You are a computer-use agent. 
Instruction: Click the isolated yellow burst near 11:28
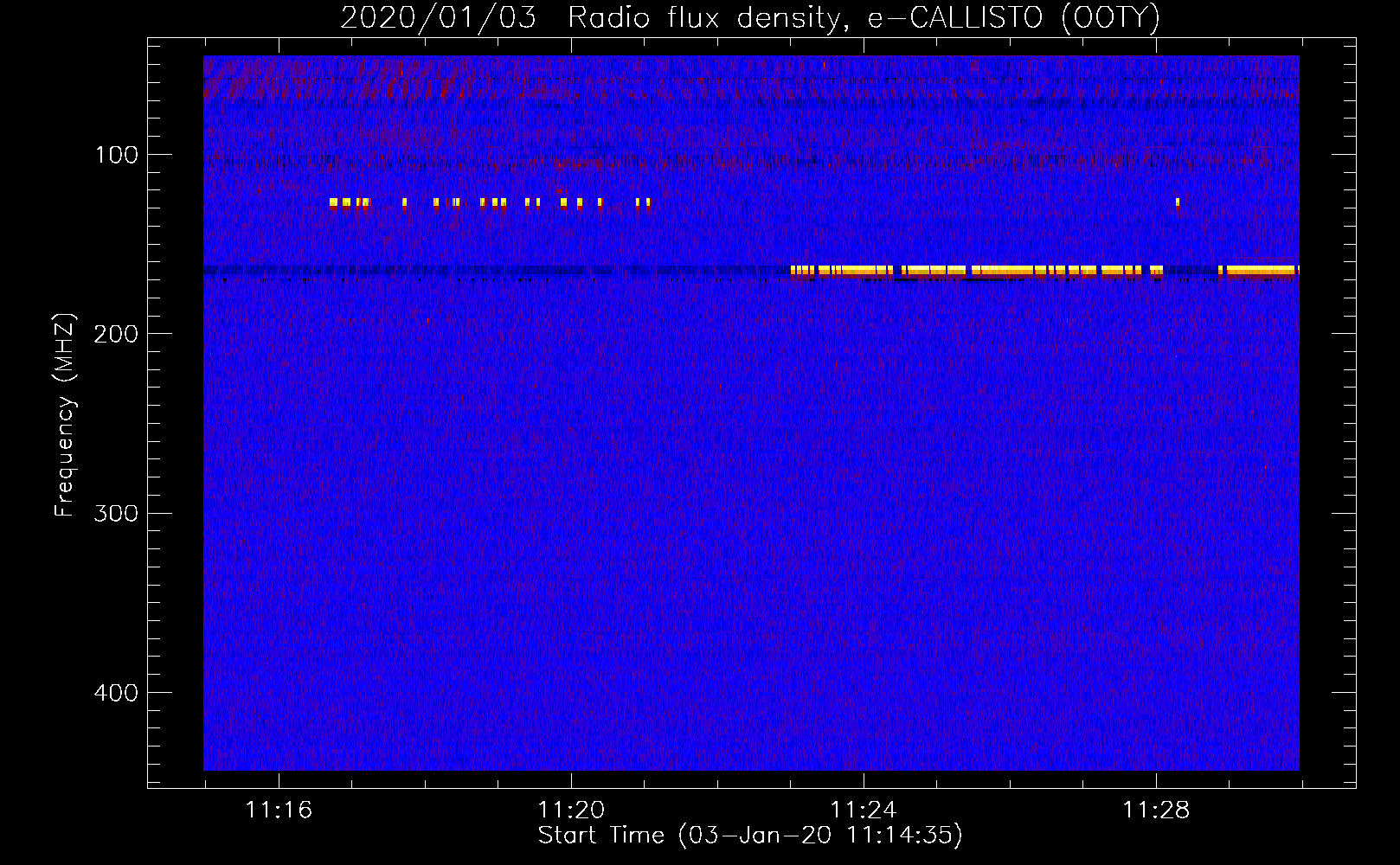coord(1178,204)
